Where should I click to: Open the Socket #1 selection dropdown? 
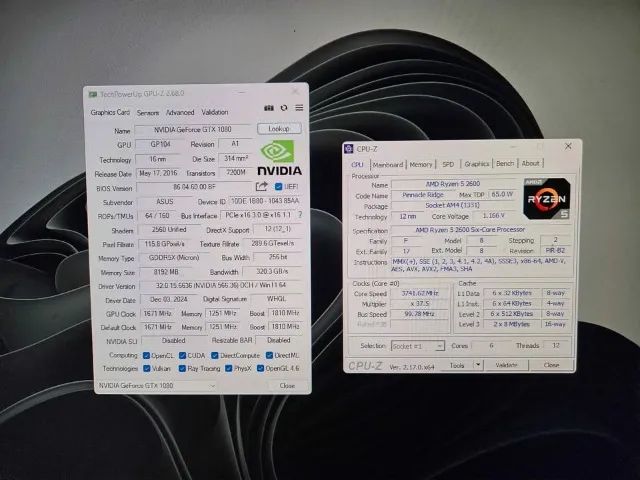pos(418,346)
